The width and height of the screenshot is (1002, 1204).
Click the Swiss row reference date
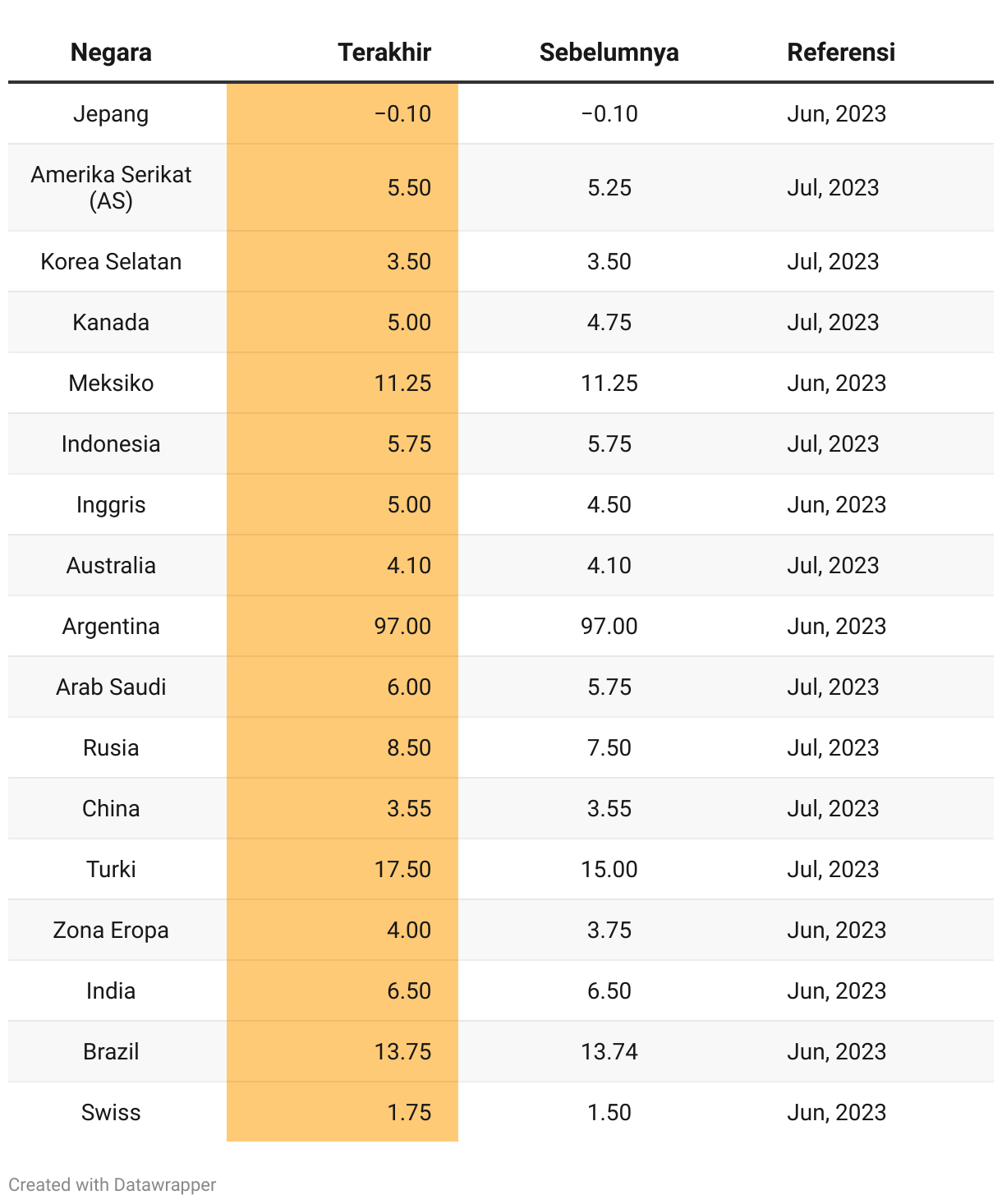(x=837, y=1112)
